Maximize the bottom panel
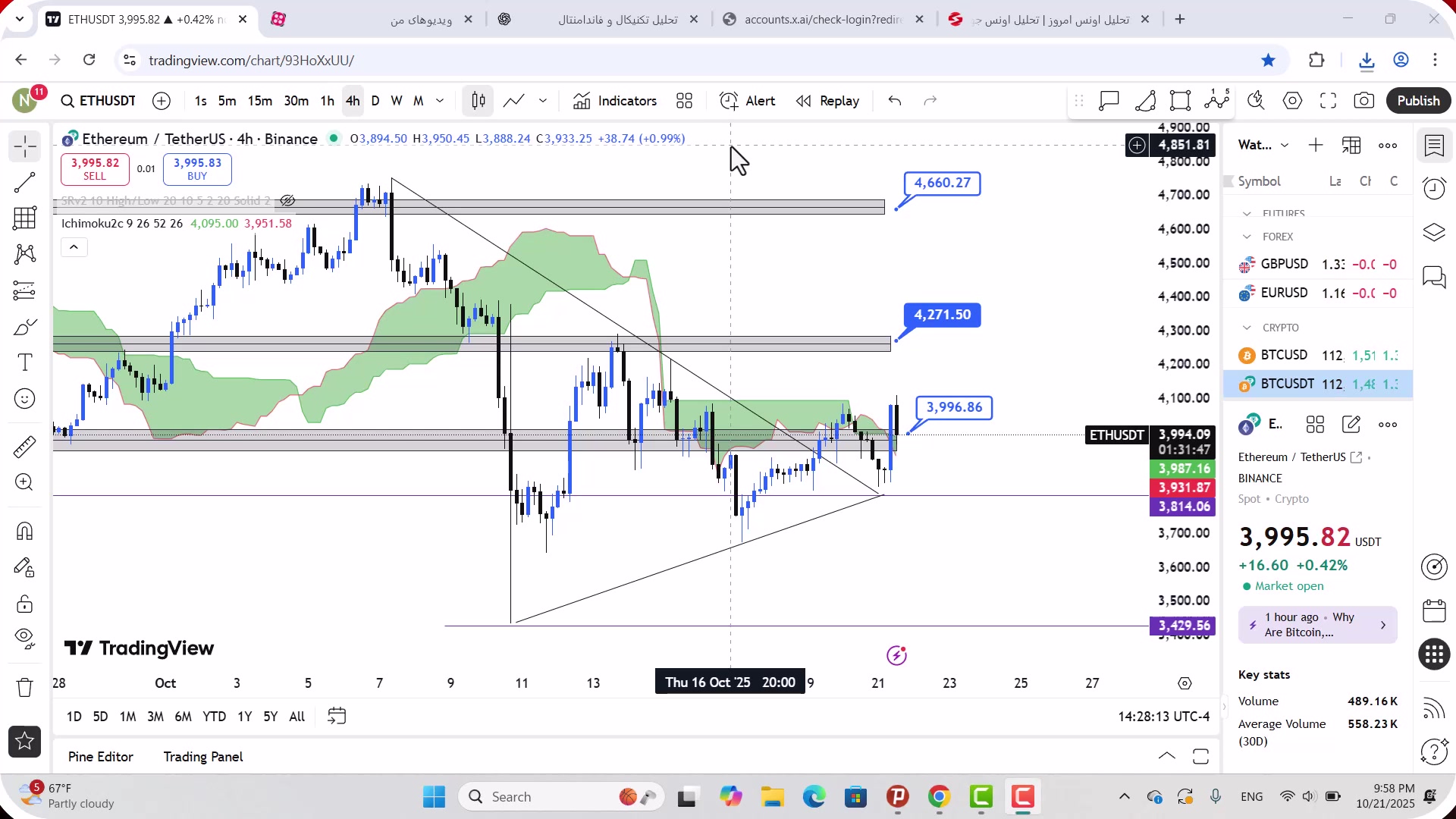The height and width of the screenshot is (819, 1456). 1200,756
